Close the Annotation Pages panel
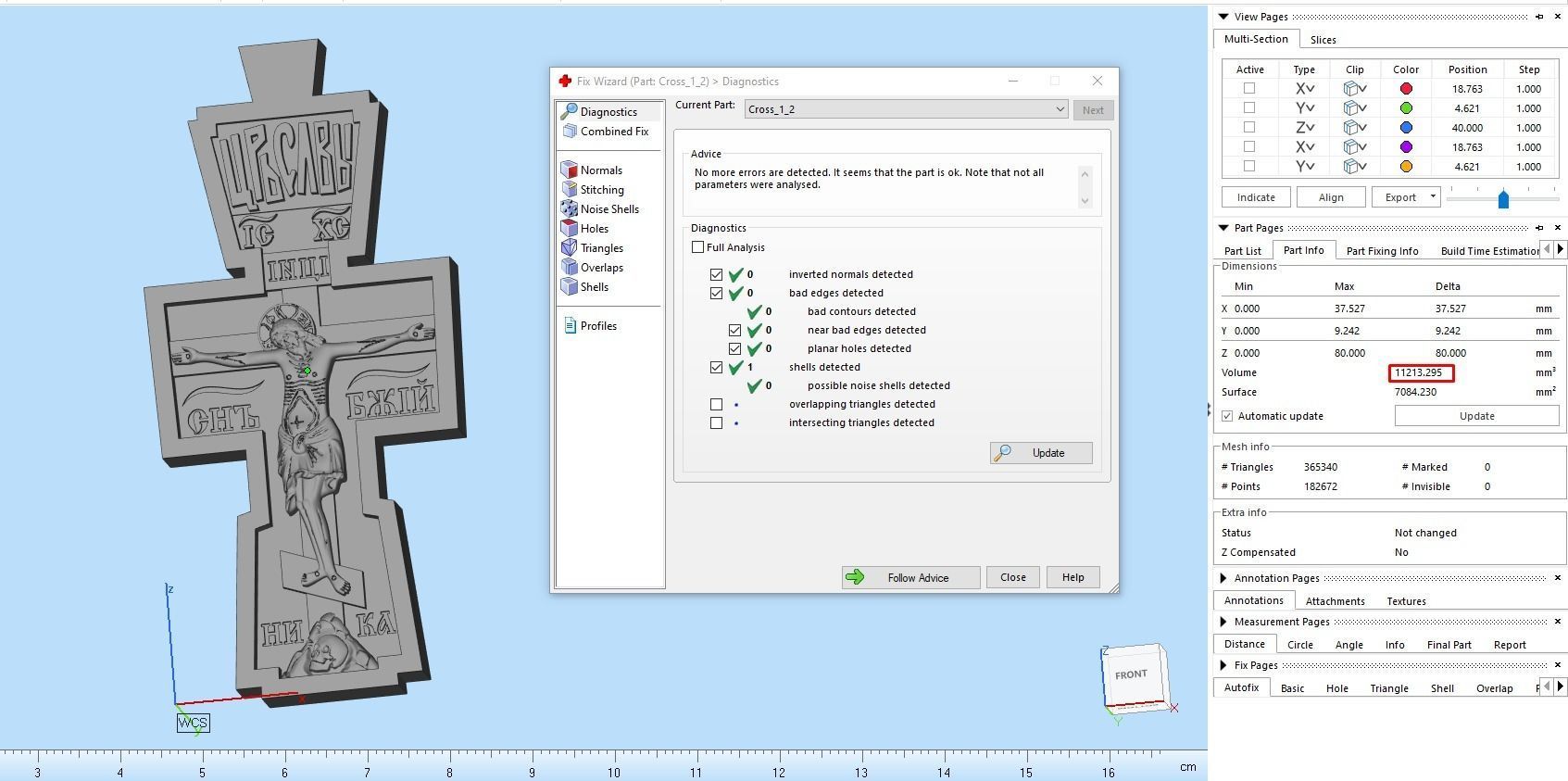Viewport: 1568px width, 781px height. [x=1557, y=577]
